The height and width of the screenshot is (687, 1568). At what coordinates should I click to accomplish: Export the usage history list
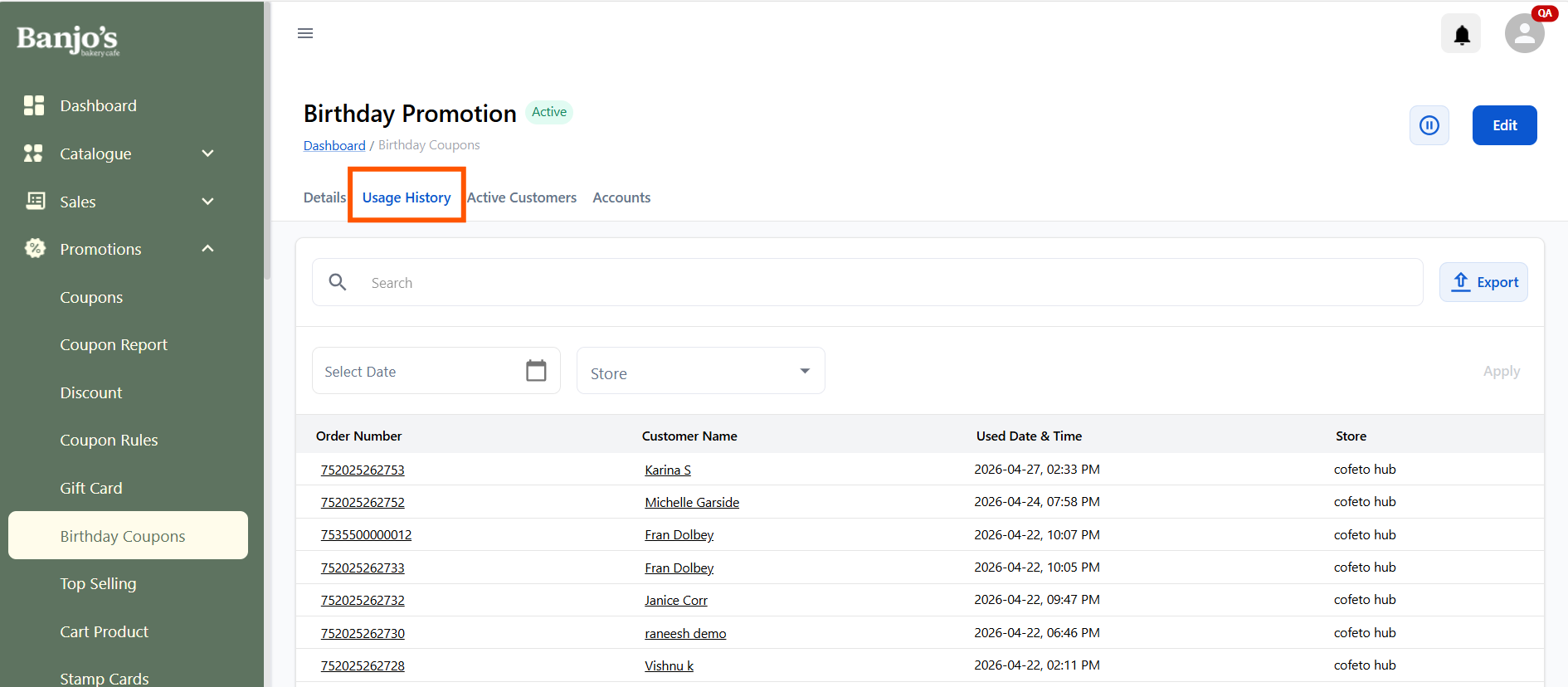1483,282
